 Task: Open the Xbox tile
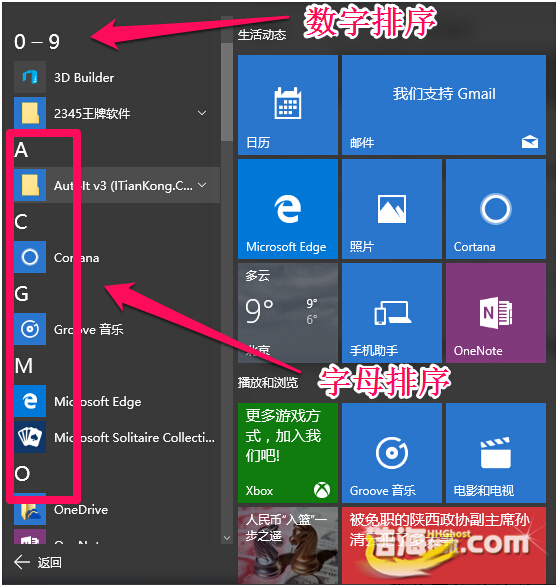pos(288,453)
